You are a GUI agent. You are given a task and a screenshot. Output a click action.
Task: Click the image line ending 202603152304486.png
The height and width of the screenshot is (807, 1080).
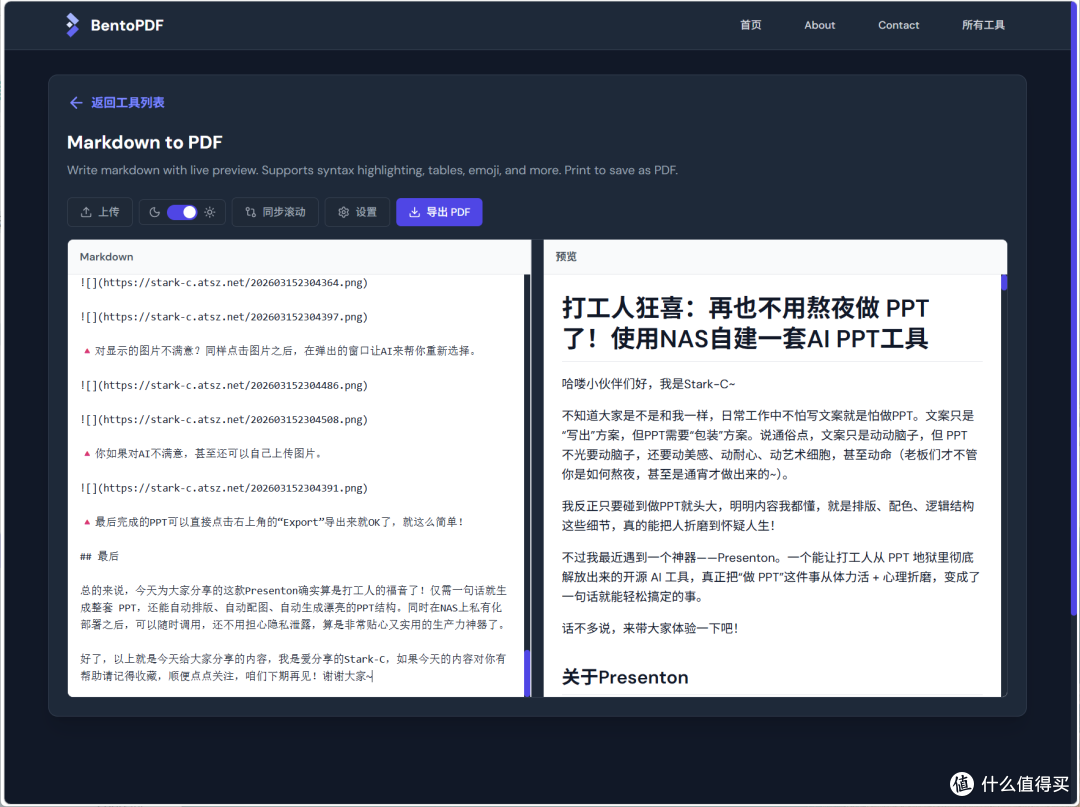tap(224, 386)
